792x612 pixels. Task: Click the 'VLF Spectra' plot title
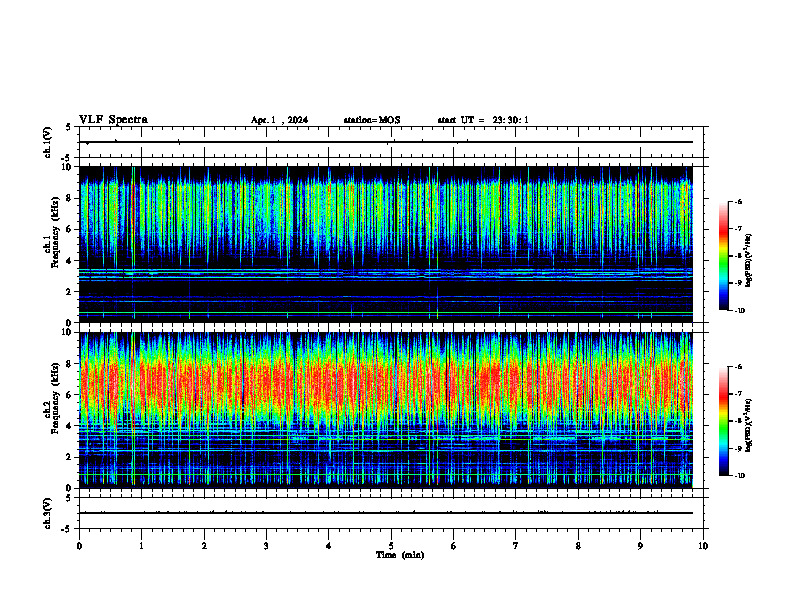(x=113, y=120)
